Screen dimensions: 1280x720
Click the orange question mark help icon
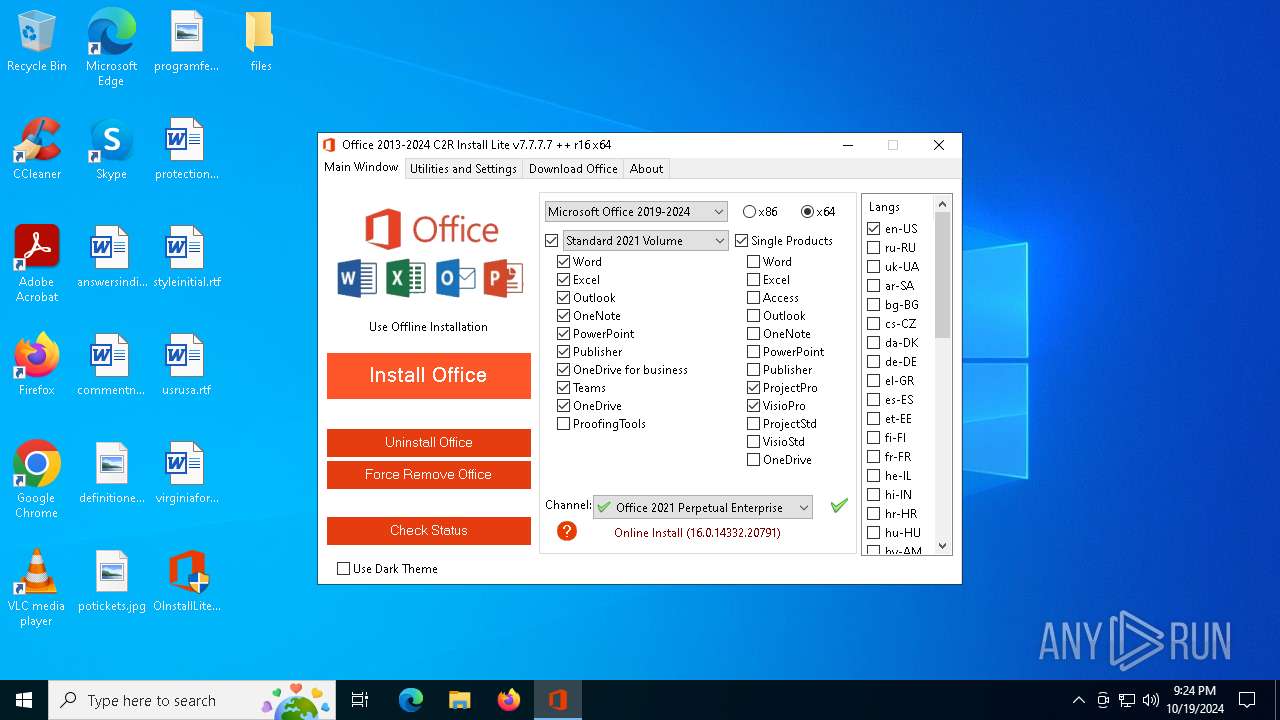point(567,531)
